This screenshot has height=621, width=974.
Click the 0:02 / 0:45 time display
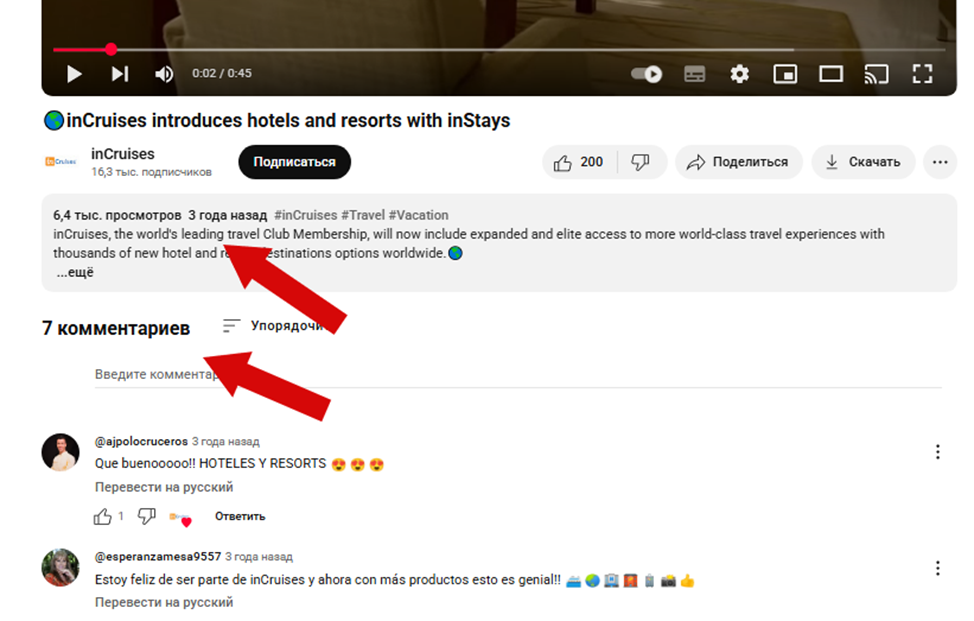coord(222,73)
